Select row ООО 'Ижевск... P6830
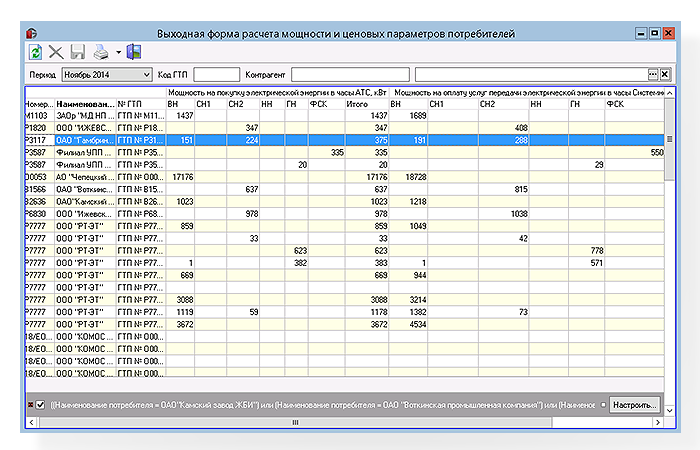700x450 pixels. point(345,214)
